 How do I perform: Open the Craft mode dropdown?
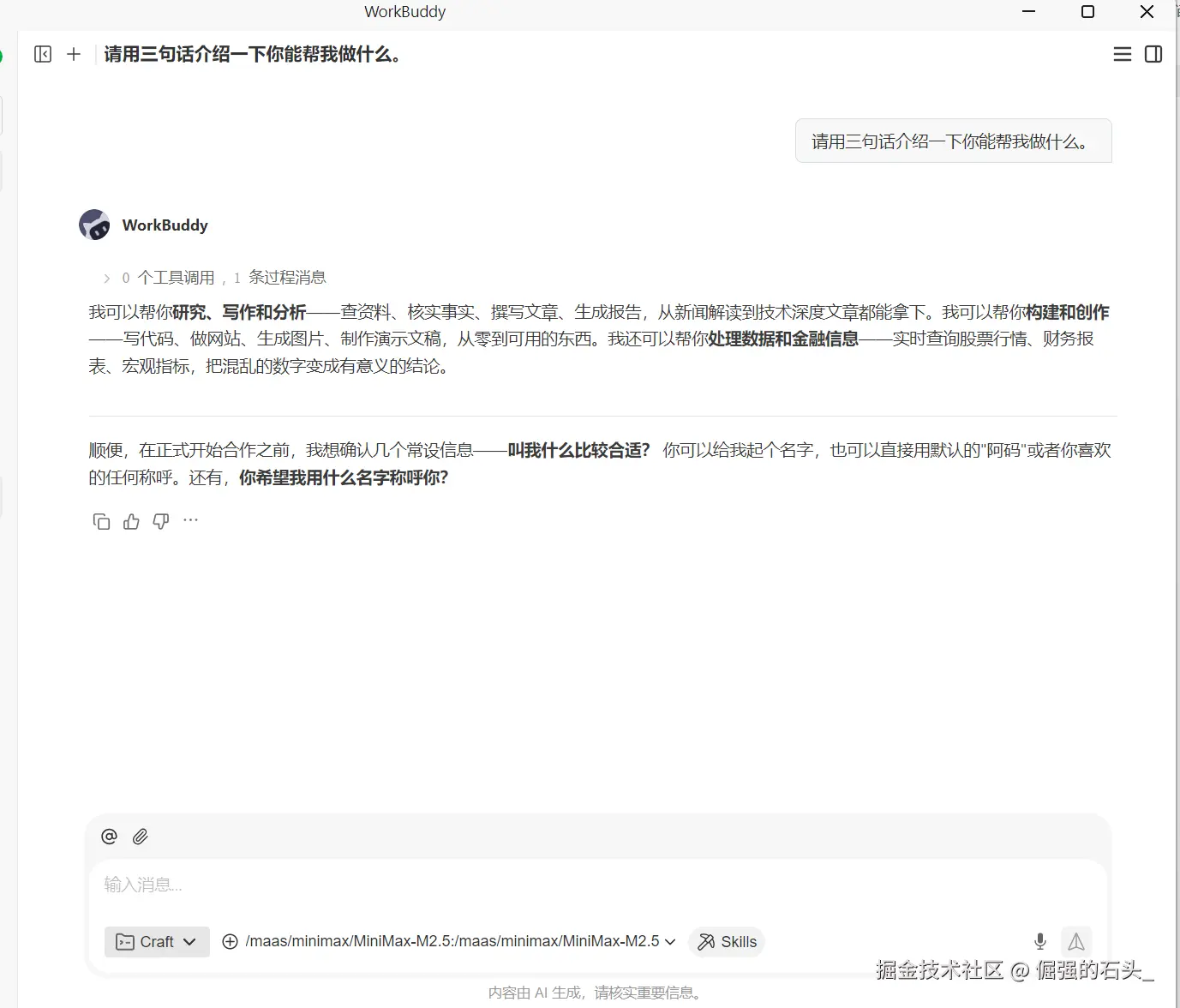pos(157,941)
